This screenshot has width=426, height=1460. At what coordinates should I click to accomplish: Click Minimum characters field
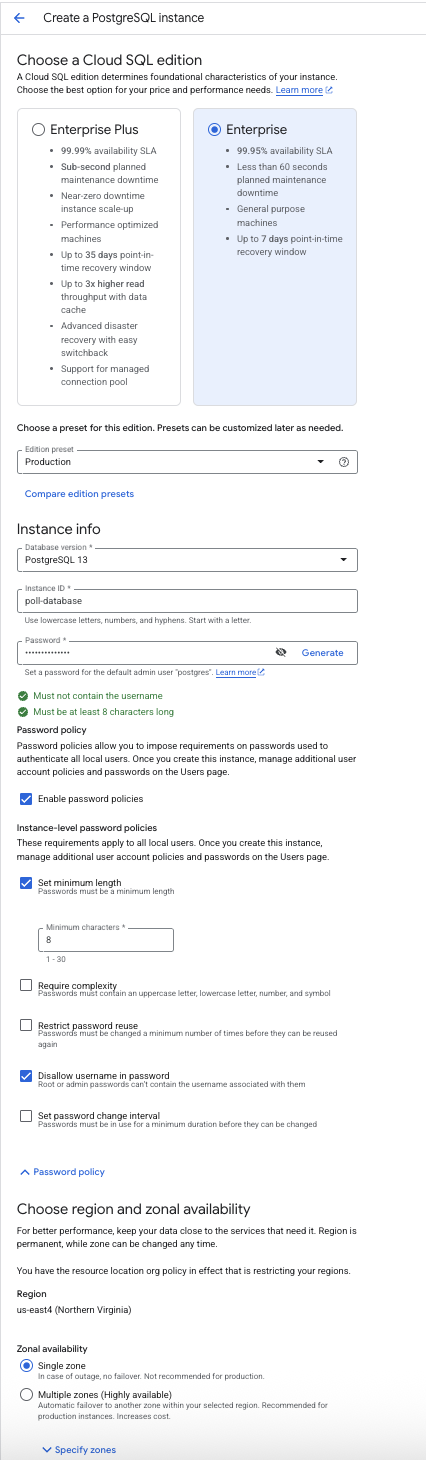click(106, 940)
